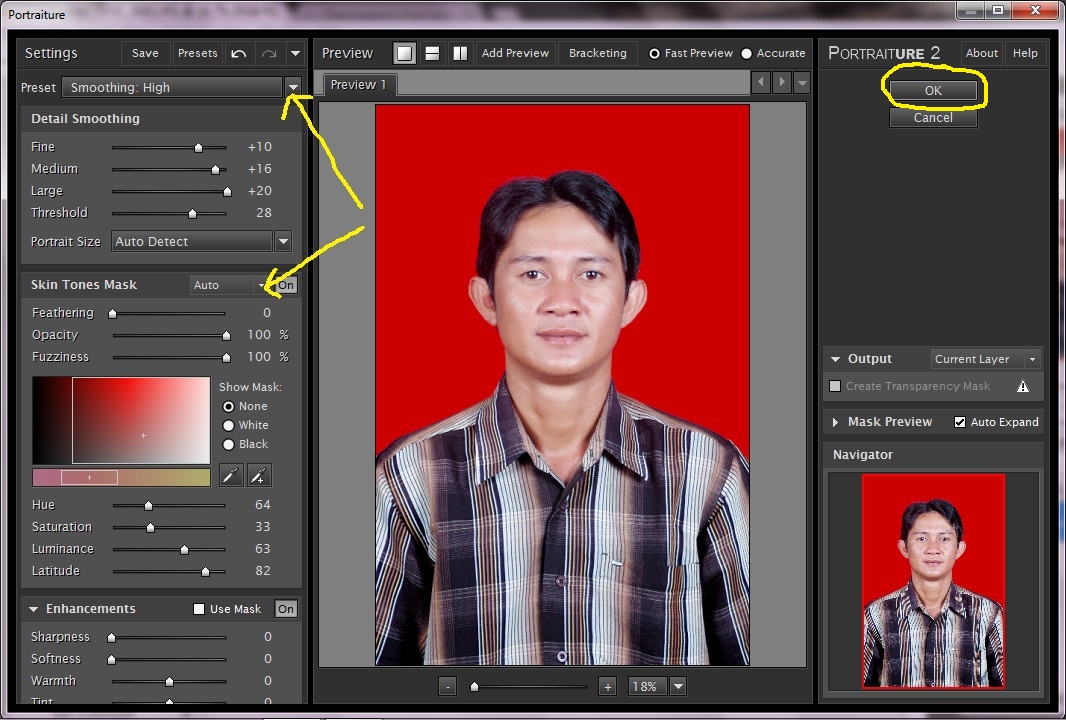Click the Bracketing button
The width and height of the screenshot is (1066, 720).
tap(598, 53)
